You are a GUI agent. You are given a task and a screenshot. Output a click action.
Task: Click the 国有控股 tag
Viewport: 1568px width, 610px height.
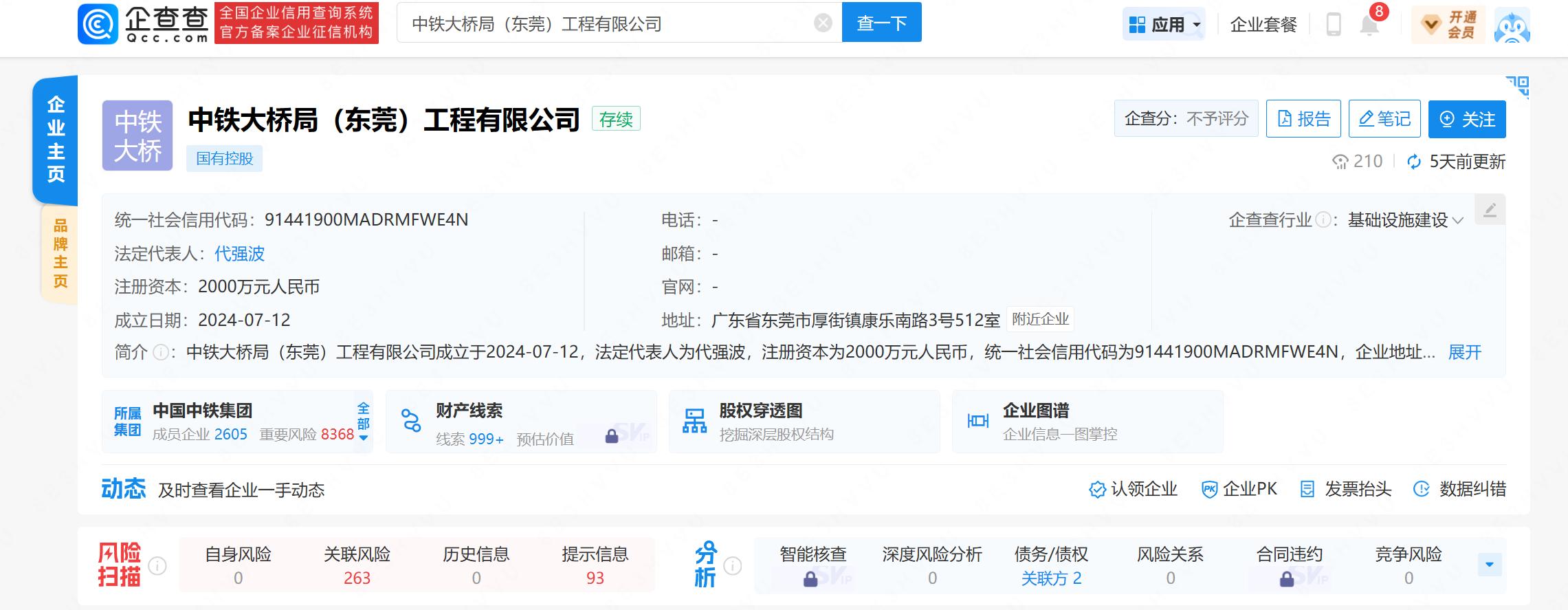(225, 159)
